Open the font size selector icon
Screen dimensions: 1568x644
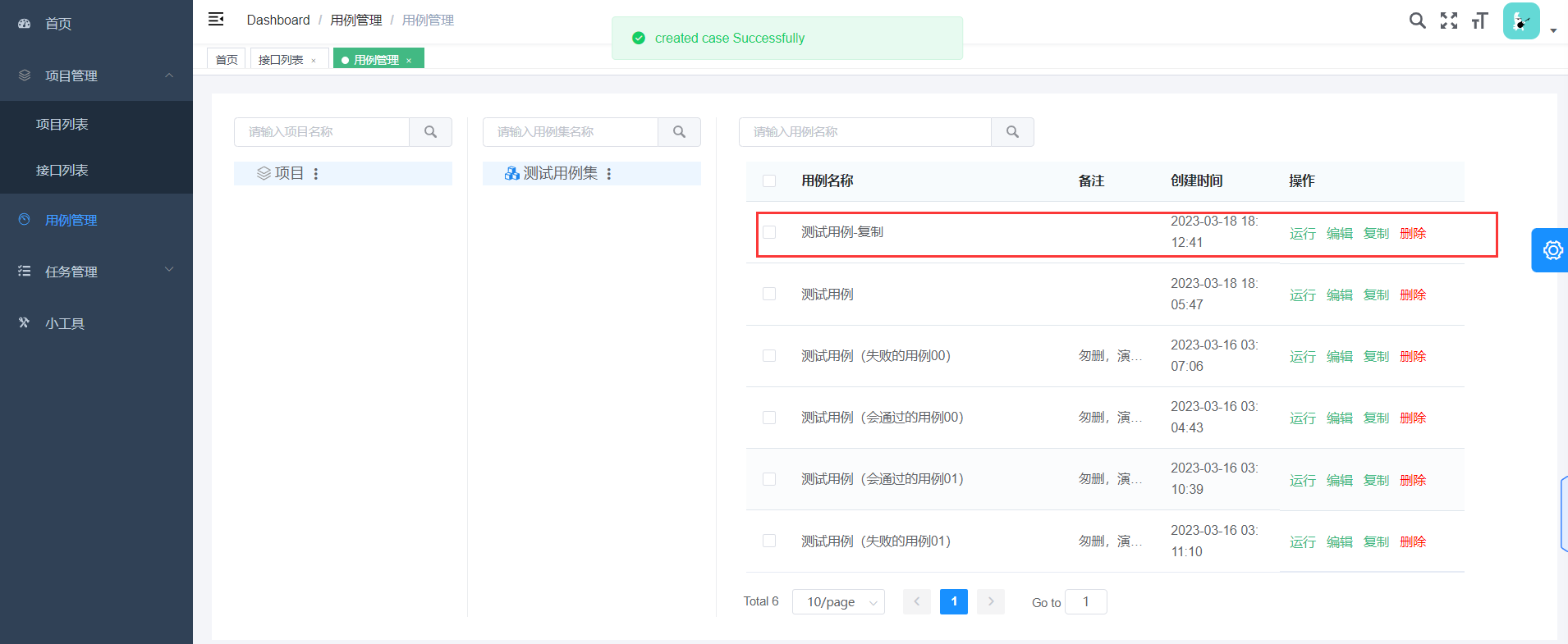[1479, 21]
